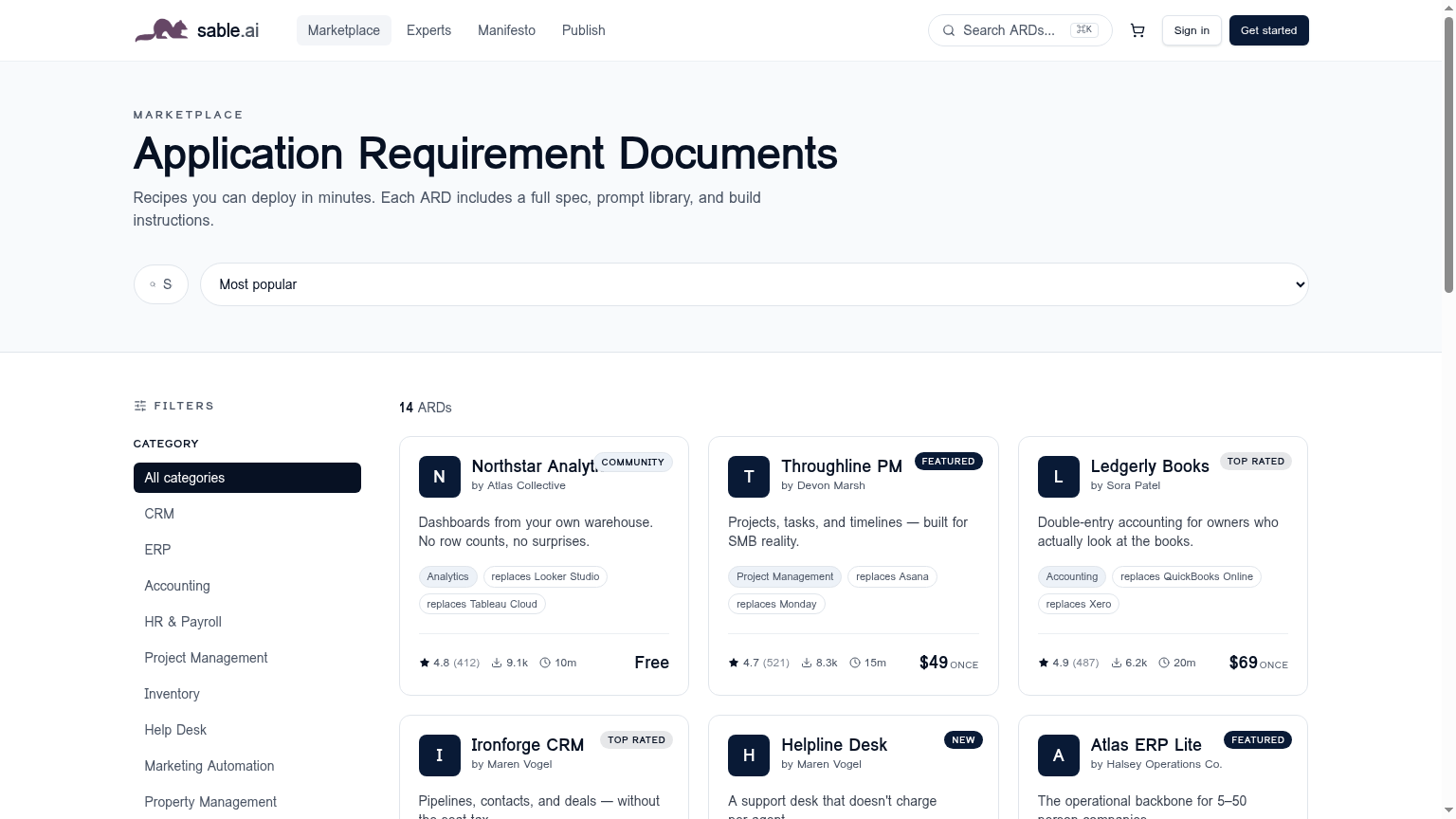Open the Experts nav item

(x=428, y=30)
